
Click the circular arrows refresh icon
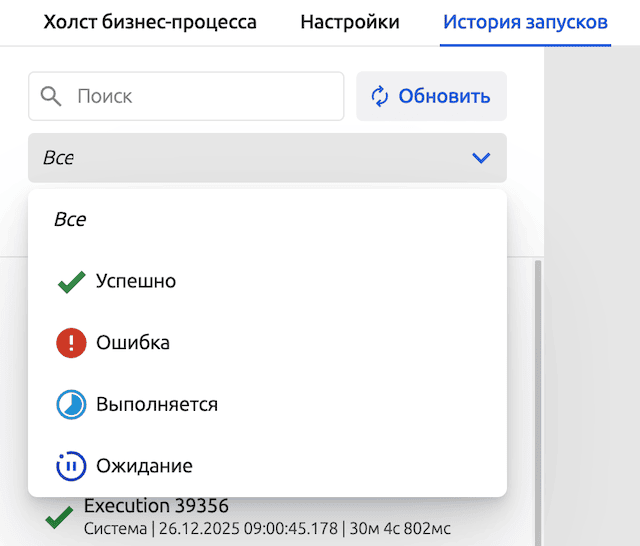point(379,97)
